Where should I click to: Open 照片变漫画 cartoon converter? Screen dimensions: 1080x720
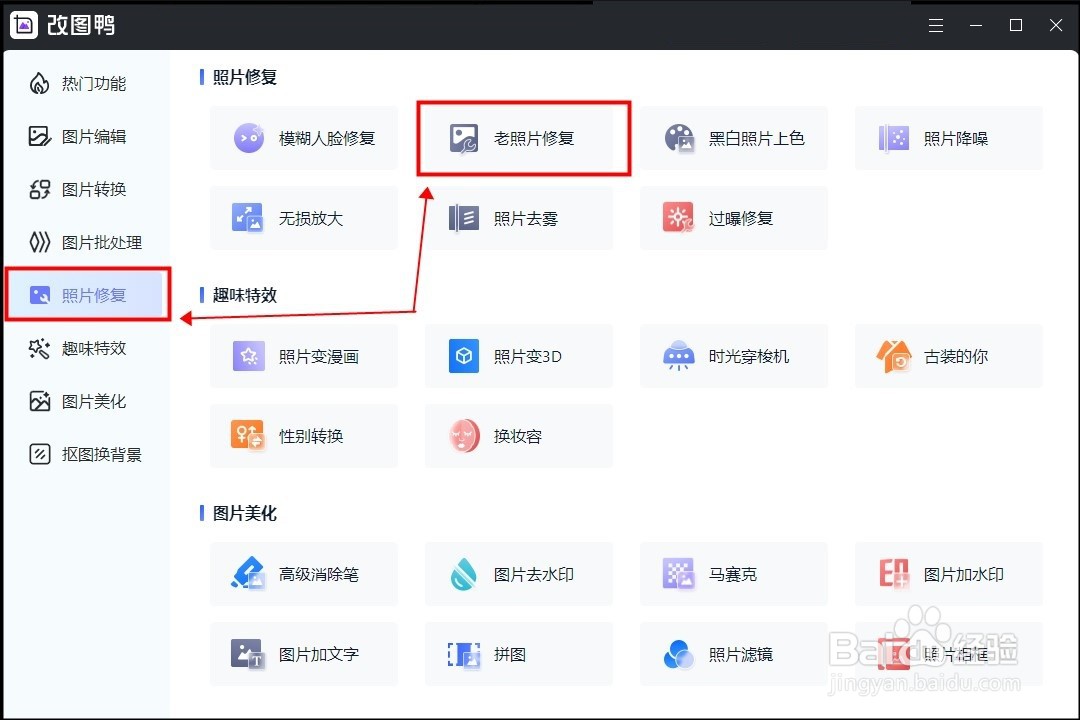303,356
